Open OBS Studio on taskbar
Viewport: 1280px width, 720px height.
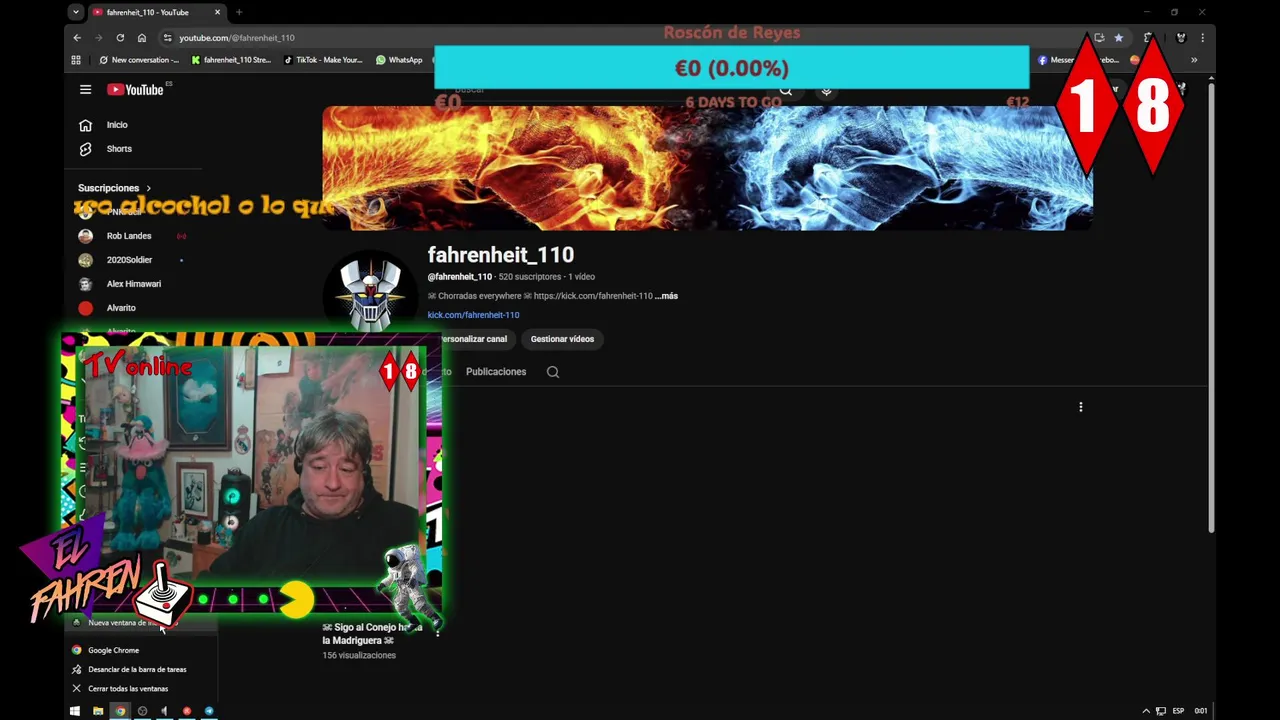tap(142, 711)
